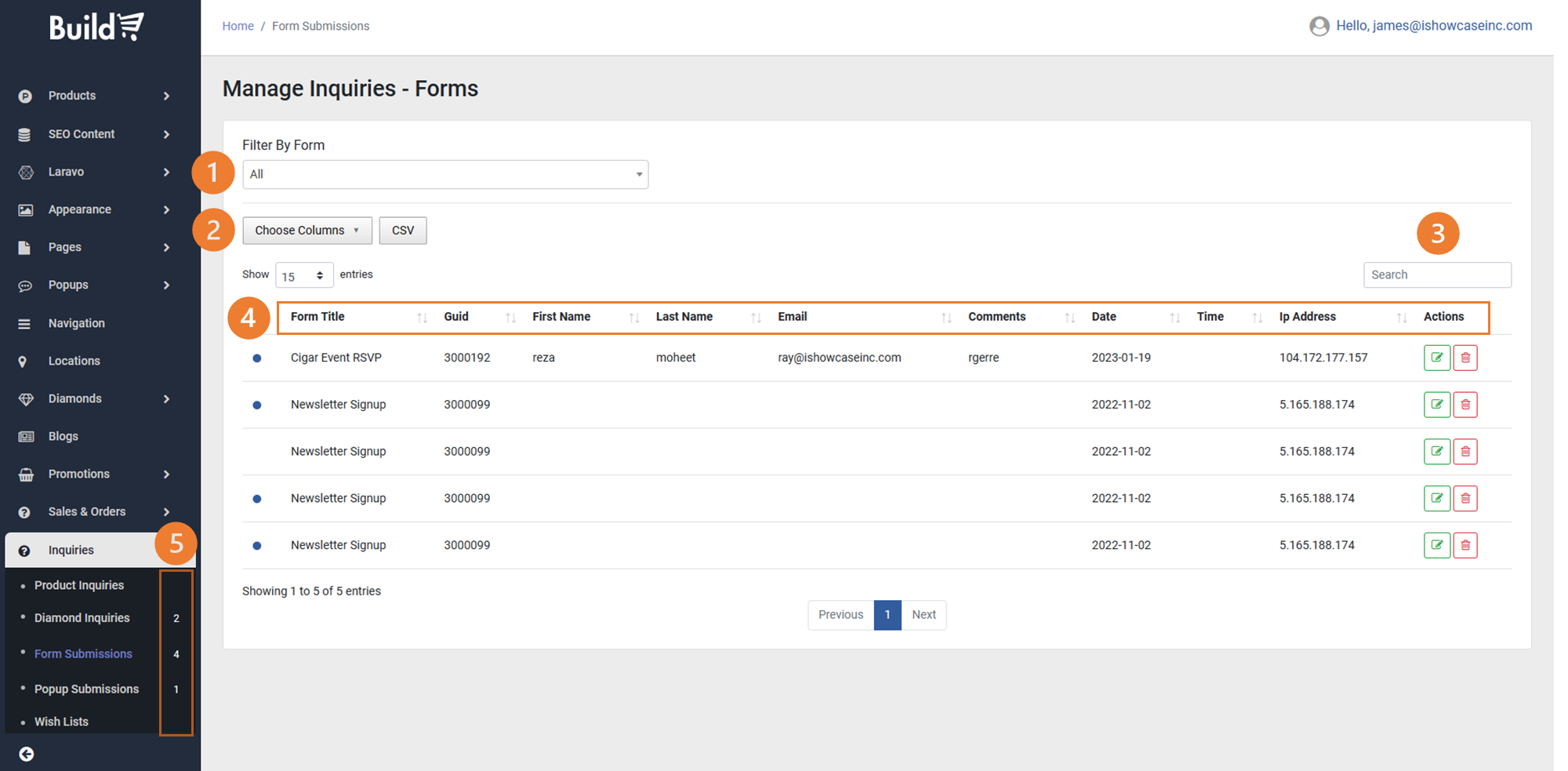Screen dimensions: 1568x771
Task: Click into the Search field
Action: pyautogui.click(x=1436, y=275)
